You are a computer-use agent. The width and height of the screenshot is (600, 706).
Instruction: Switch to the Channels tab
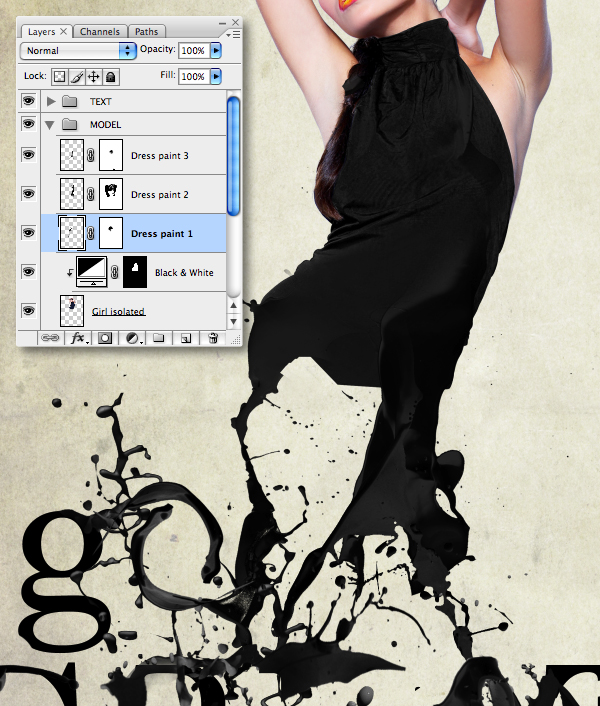[x=99, y=32]
